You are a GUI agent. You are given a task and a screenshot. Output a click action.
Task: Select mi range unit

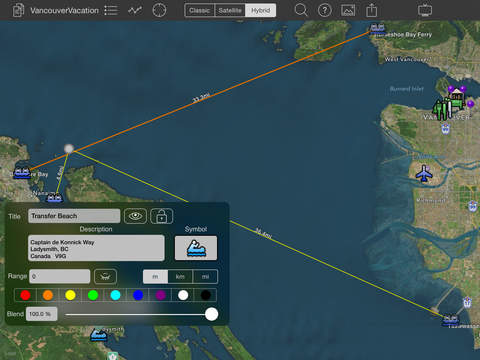205,277
